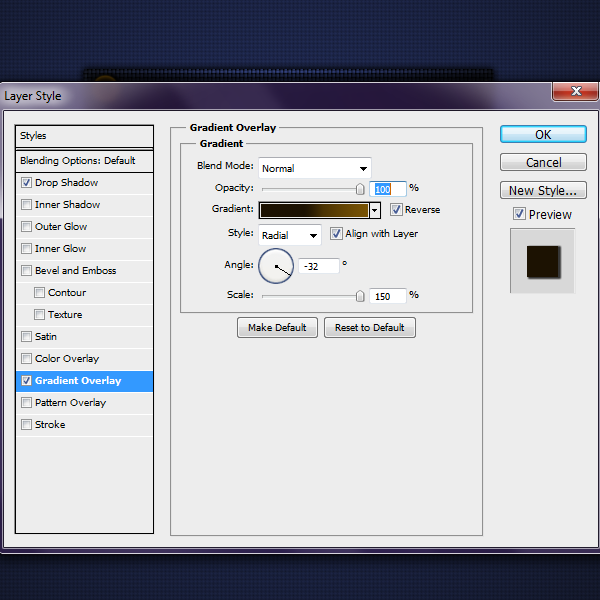Open the Blend Mode dropdown
This screenshot has width=600, height=600.
pos(315,168)
